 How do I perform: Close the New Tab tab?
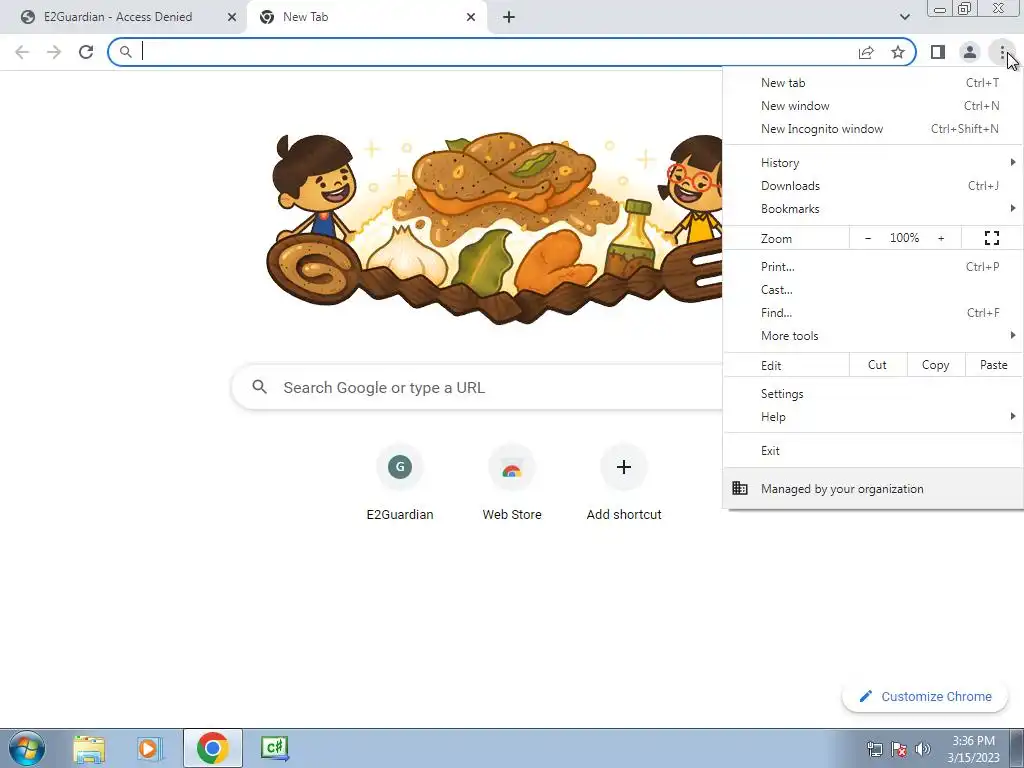[471, 18]
